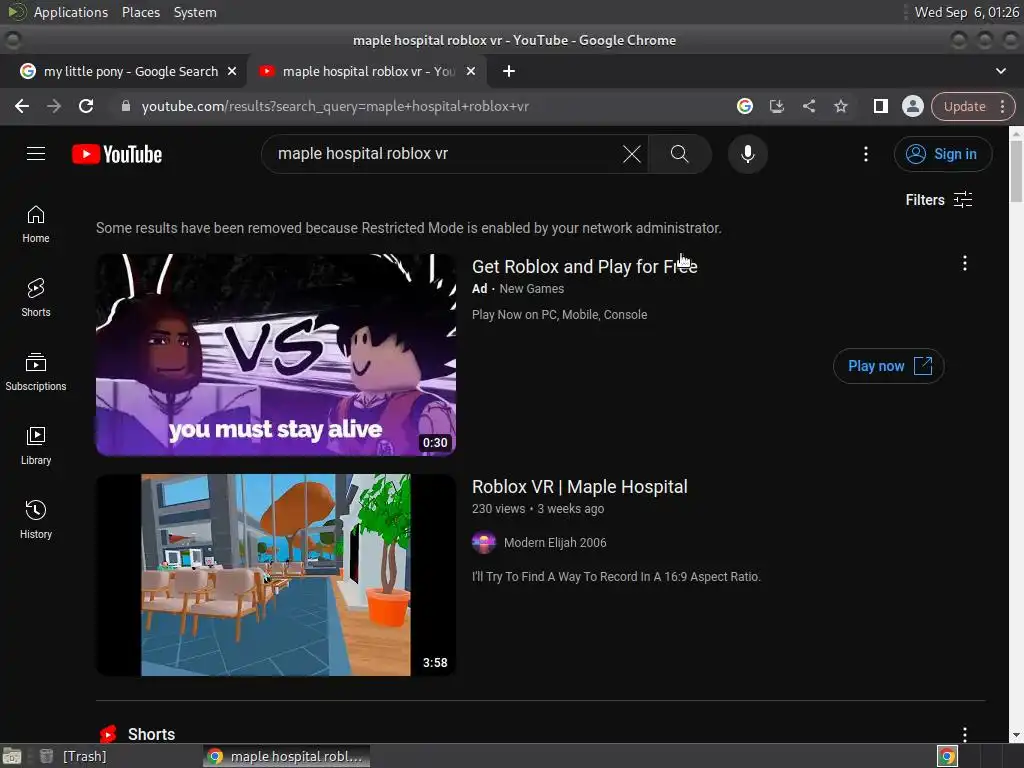Open the Home sidebar item
The width and height of the screenshot is (1024, 768).
[36, 224]
